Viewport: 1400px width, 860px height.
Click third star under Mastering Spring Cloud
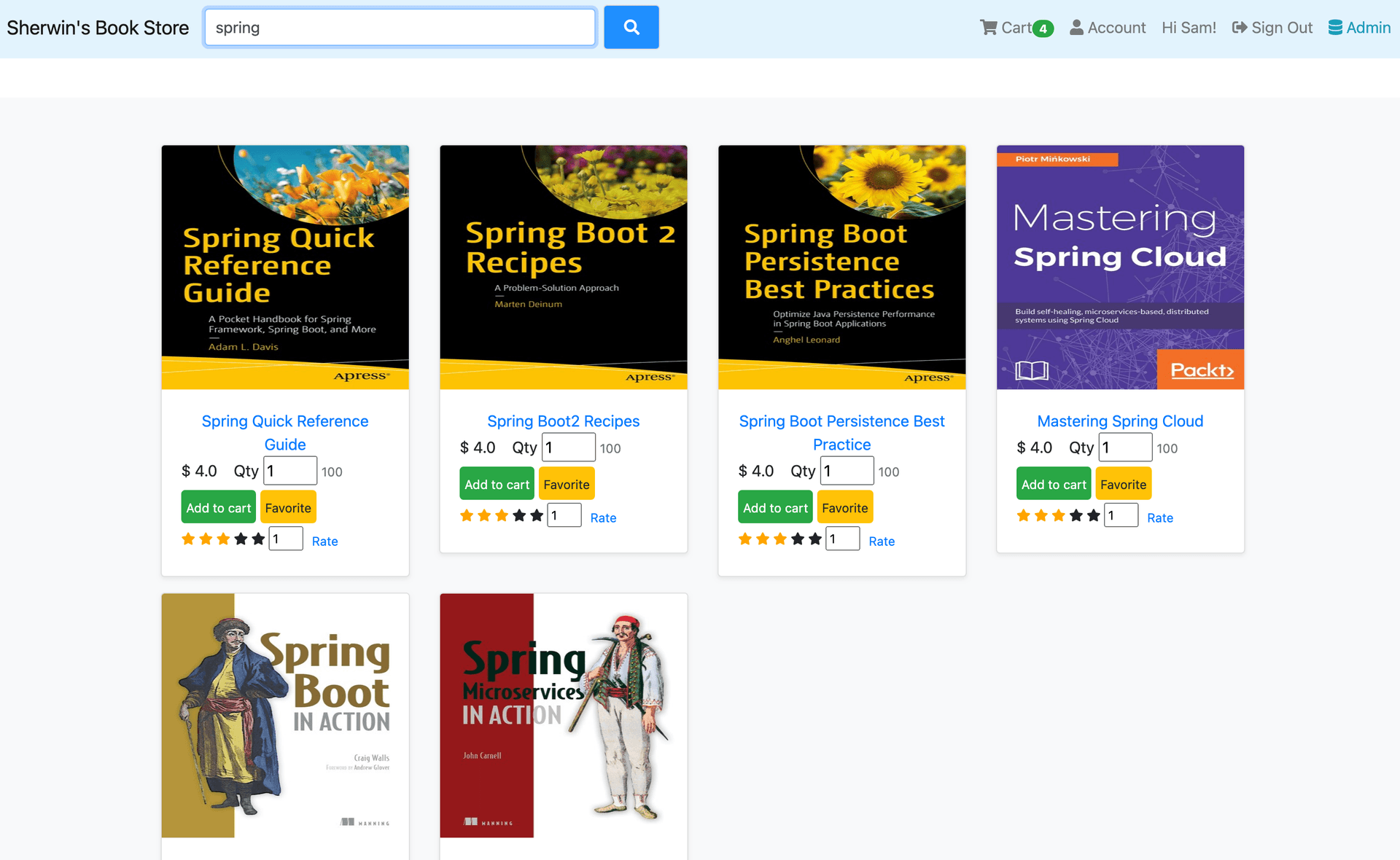(1058, 516)
